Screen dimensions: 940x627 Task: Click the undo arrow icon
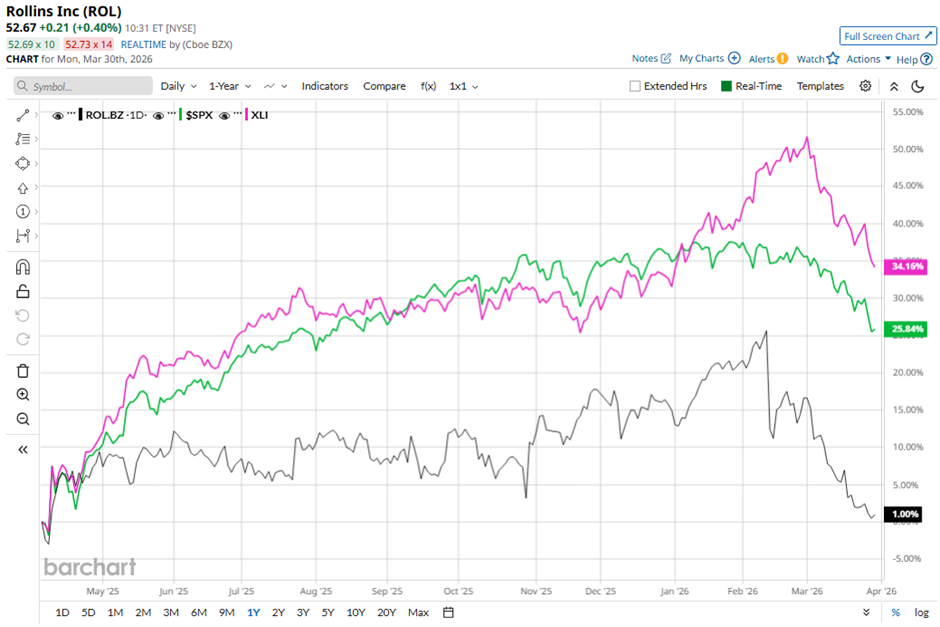(23, 315)
